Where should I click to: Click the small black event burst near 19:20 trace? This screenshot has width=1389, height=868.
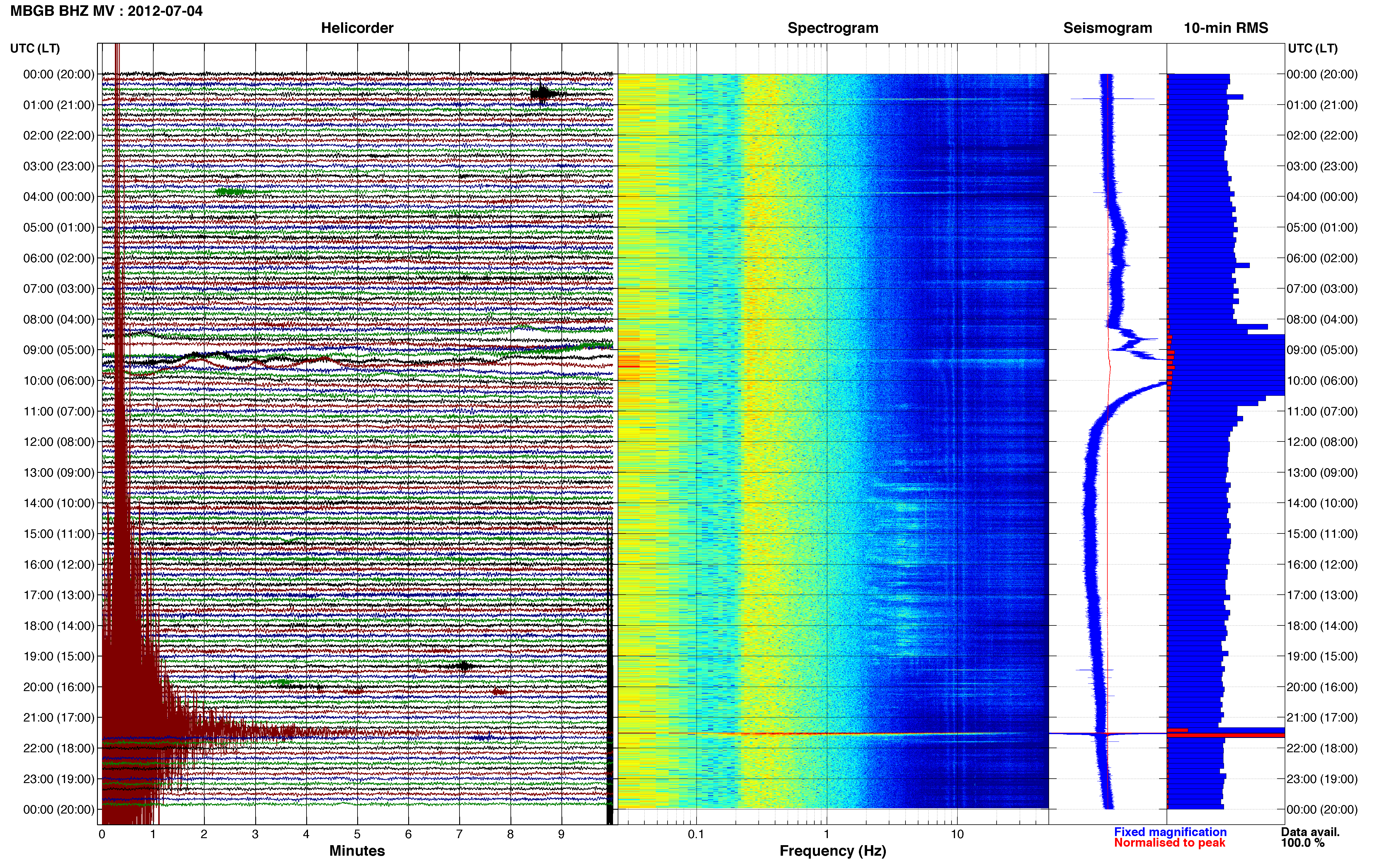tap(464, 666)
